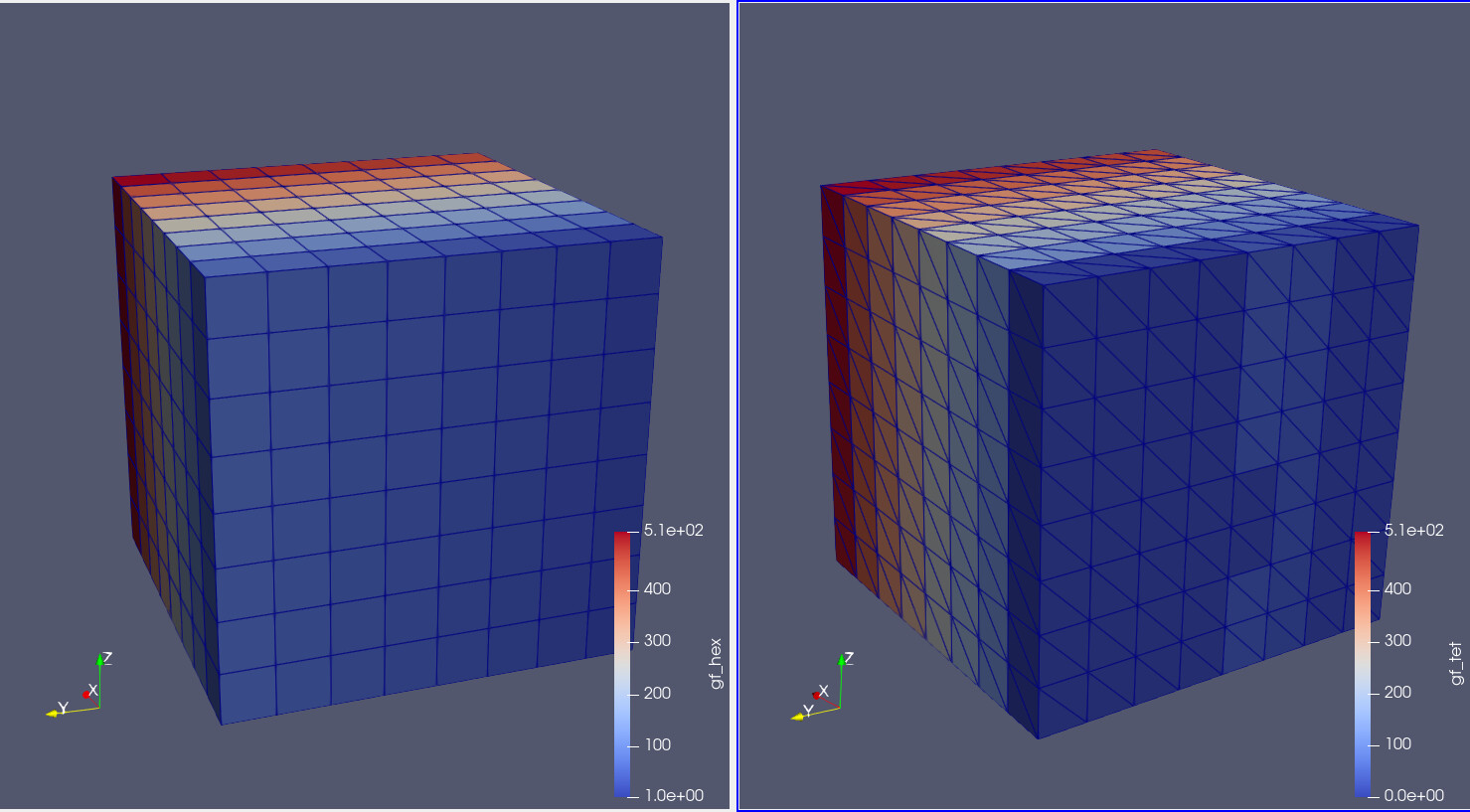Select the gf_hex color legend bar
Screen dimensions: 1470x812
pos(621,663)
